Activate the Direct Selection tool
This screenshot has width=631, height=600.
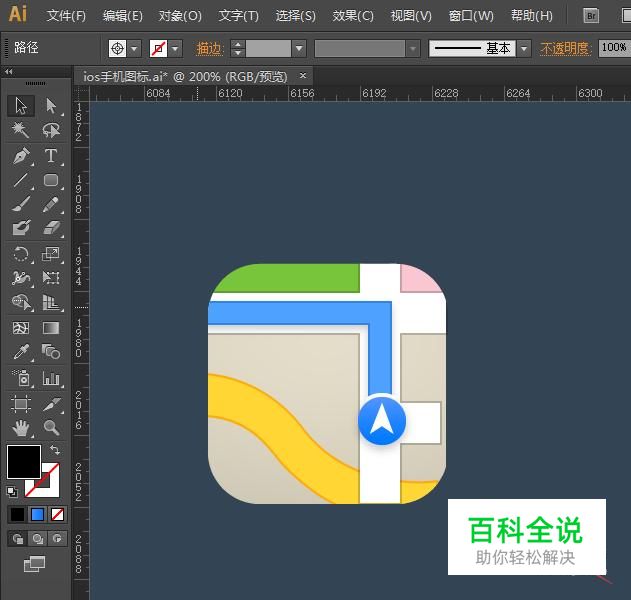pyautogui.click(x=51, y=106)
